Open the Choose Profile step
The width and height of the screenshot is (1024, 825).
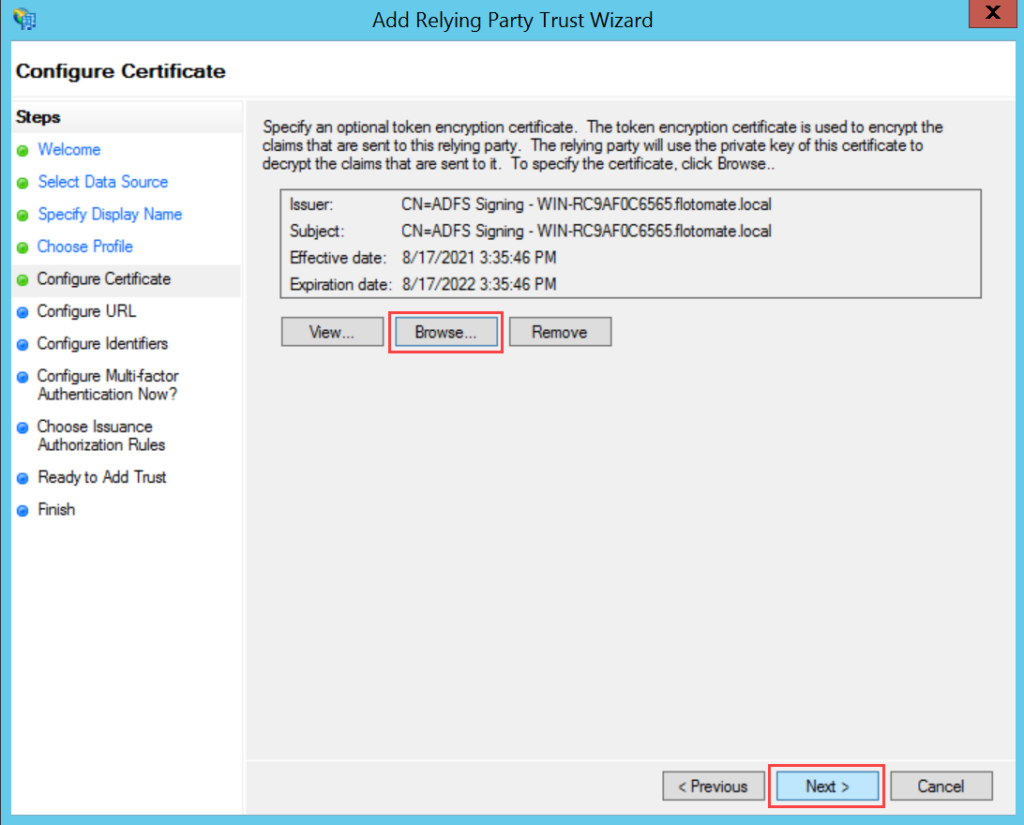pyautogui.click(x=85, y=246)
